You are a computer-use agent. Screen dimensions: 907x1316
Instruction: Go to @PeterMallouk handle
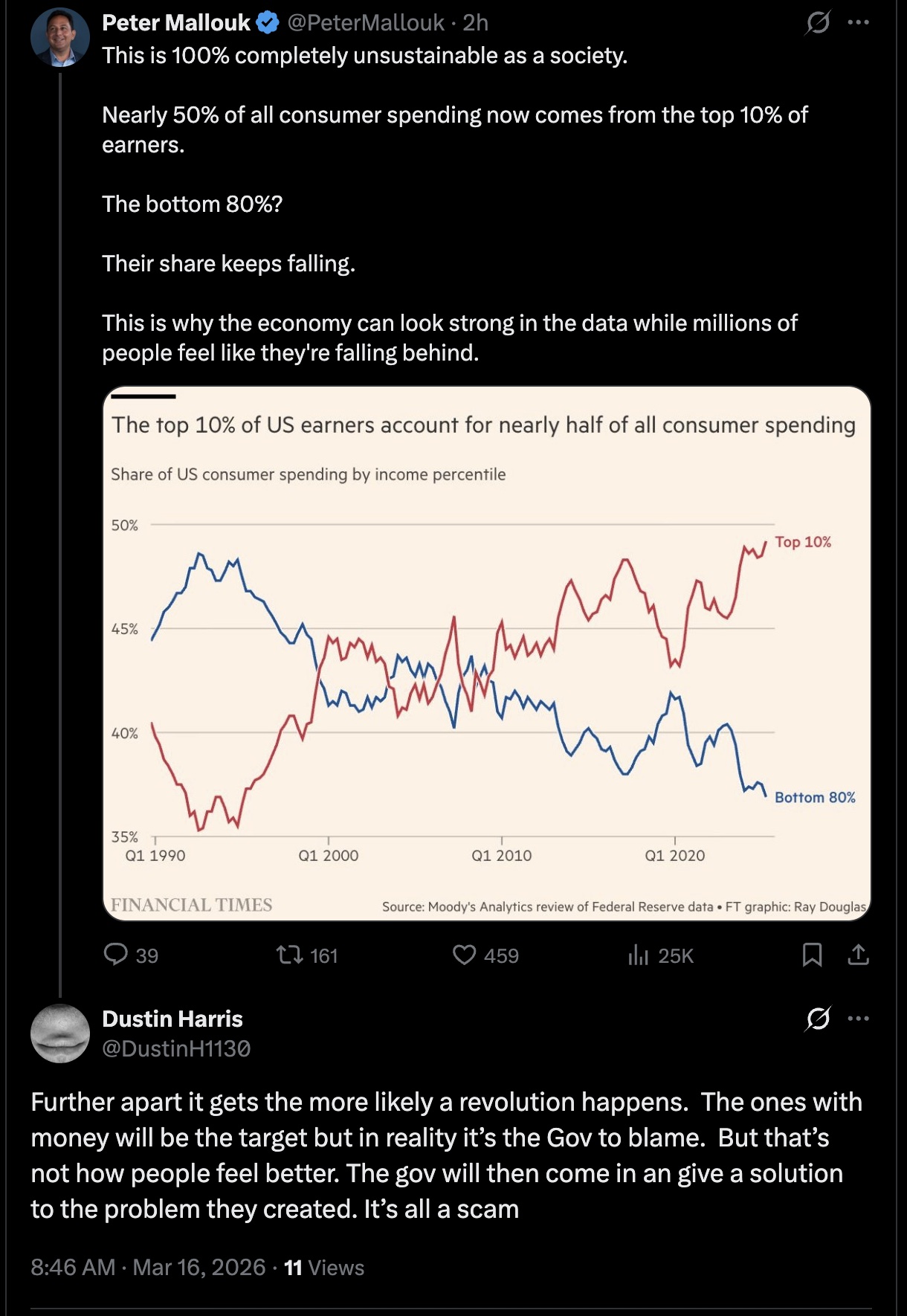(365, 23)
